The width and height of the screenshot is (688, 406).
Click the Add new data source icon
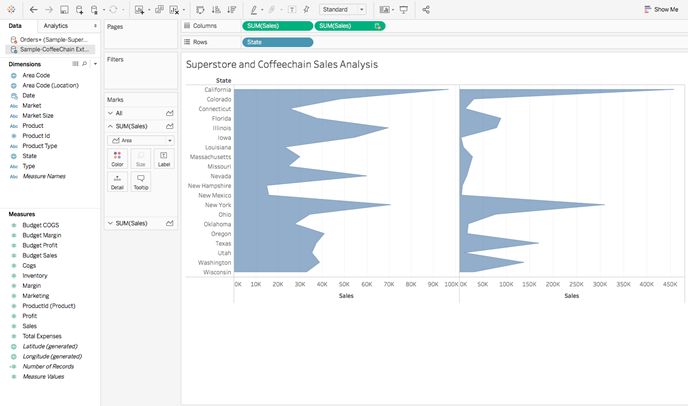pyautogui.click(x=79, y=9)
